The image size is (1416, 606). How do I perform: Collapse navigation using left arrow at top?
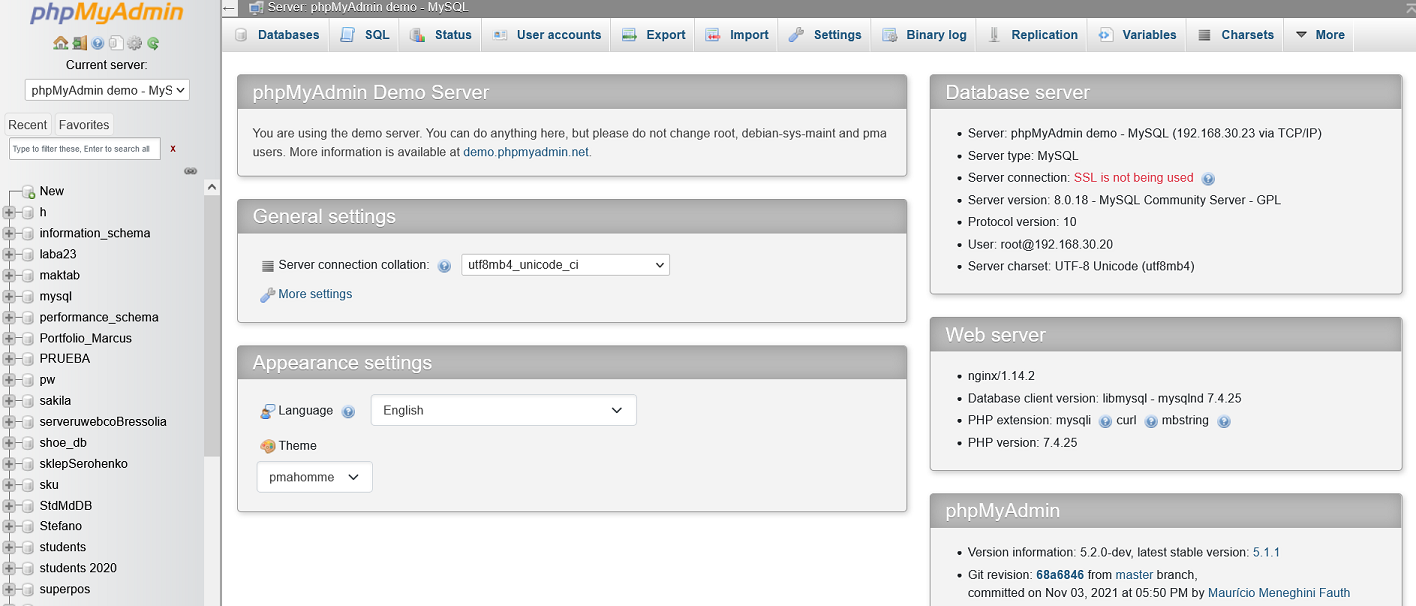coord(229,8)
